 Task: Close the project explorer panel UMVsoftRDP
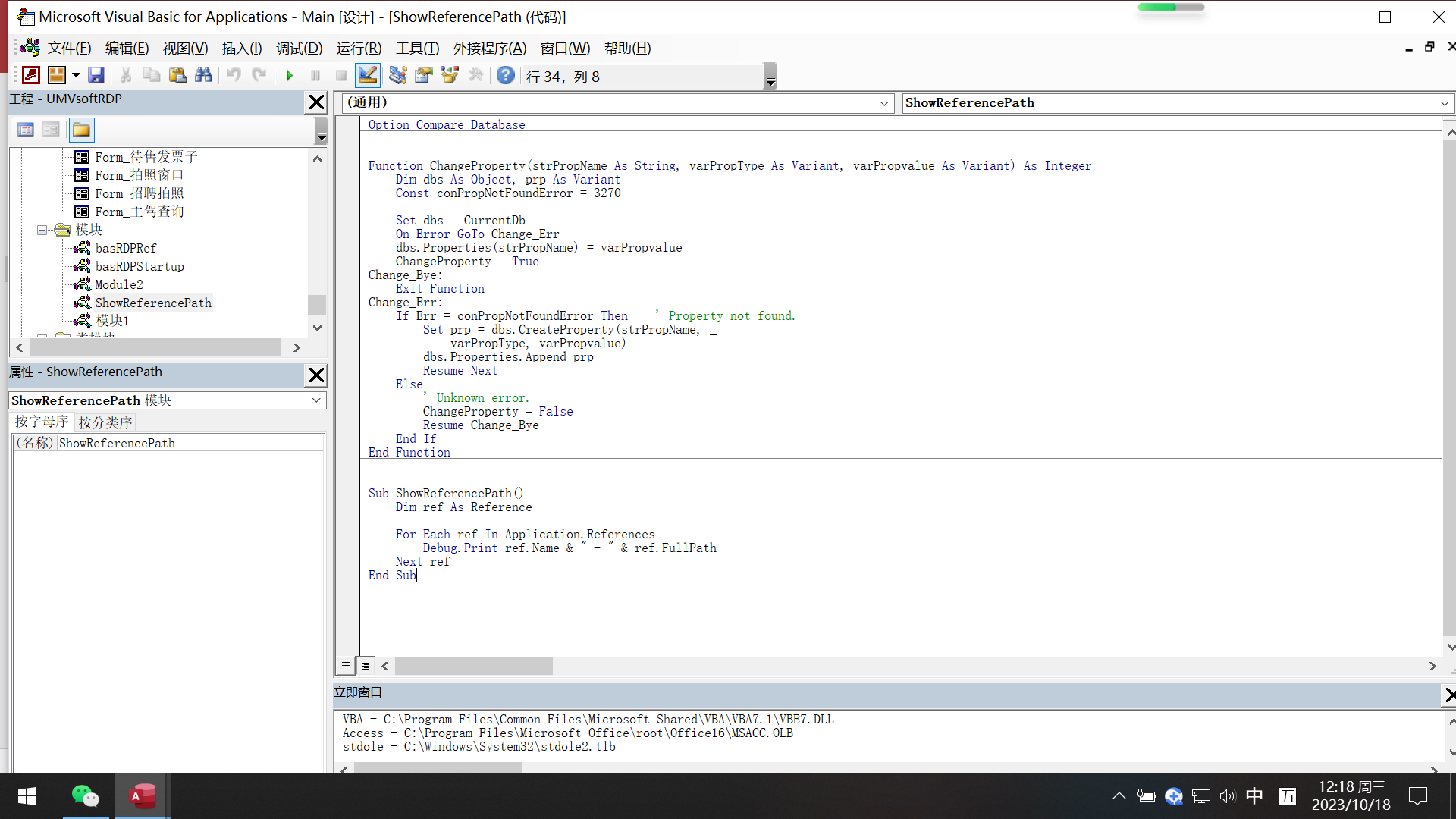tap(316, 102)
